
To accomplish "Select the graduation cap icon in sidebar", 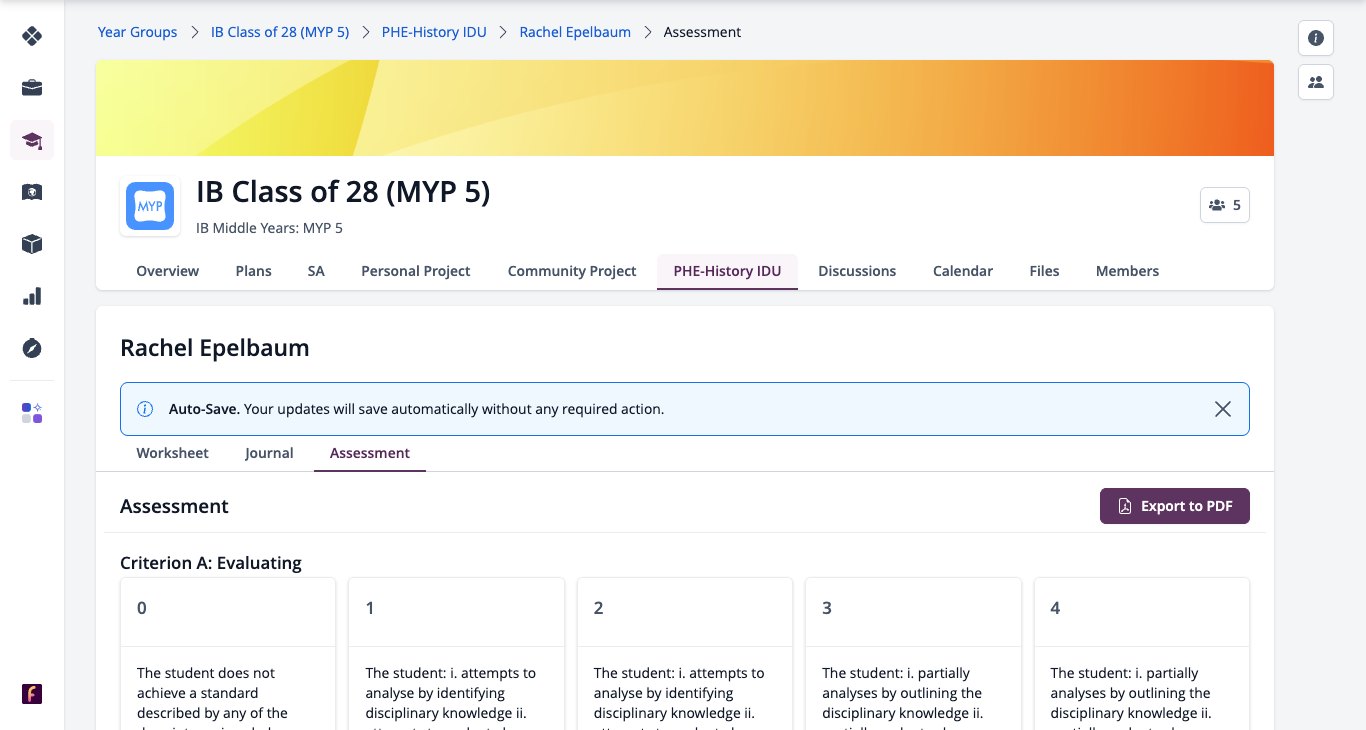I will (32, 140).
